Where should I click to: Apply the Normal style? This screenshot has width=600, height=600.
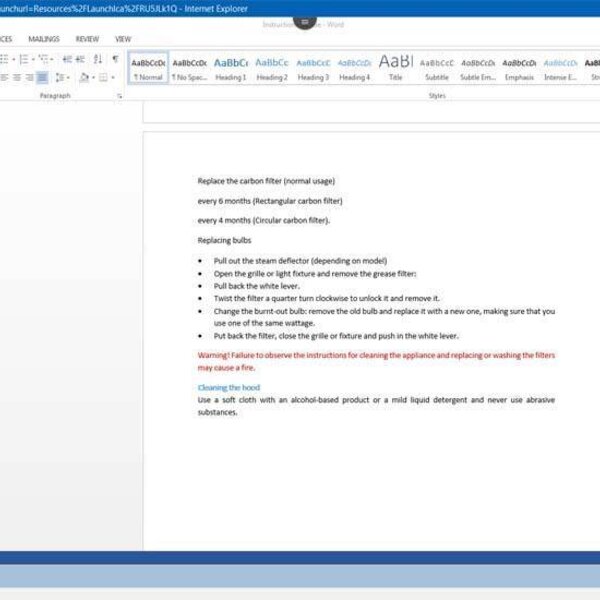pos(148,68)
